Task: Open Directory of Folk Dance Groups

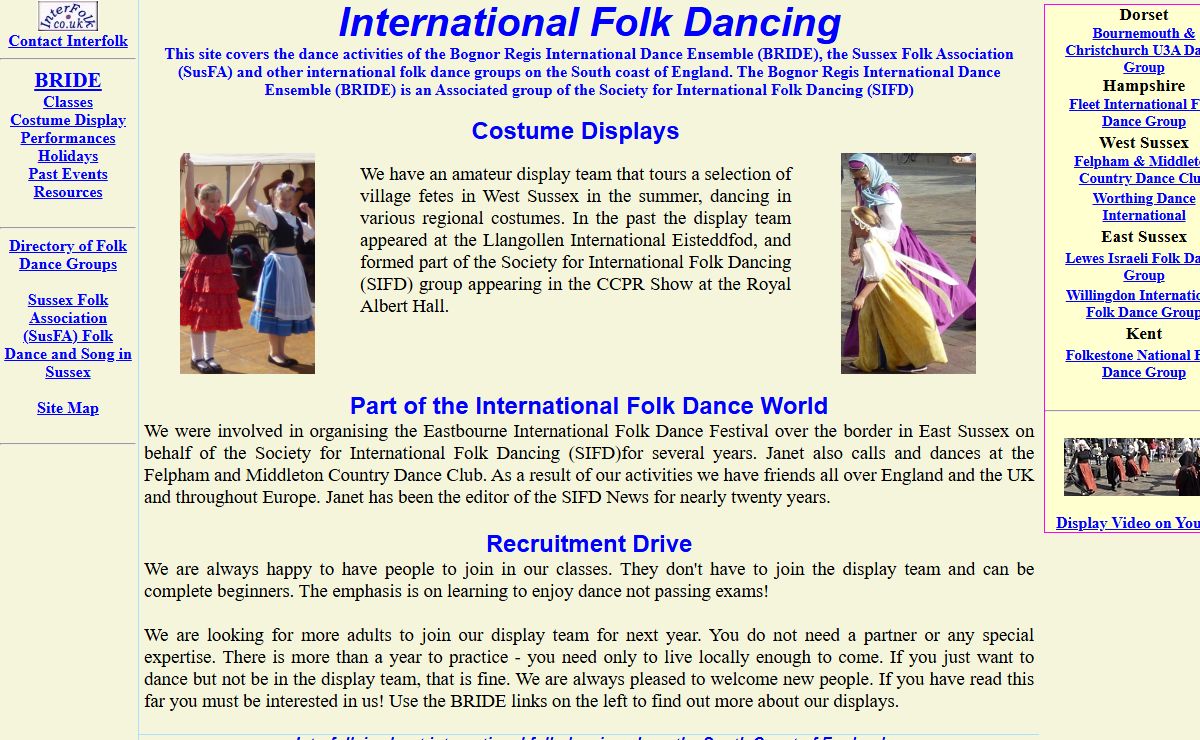Action: click(x=68, y=255)
